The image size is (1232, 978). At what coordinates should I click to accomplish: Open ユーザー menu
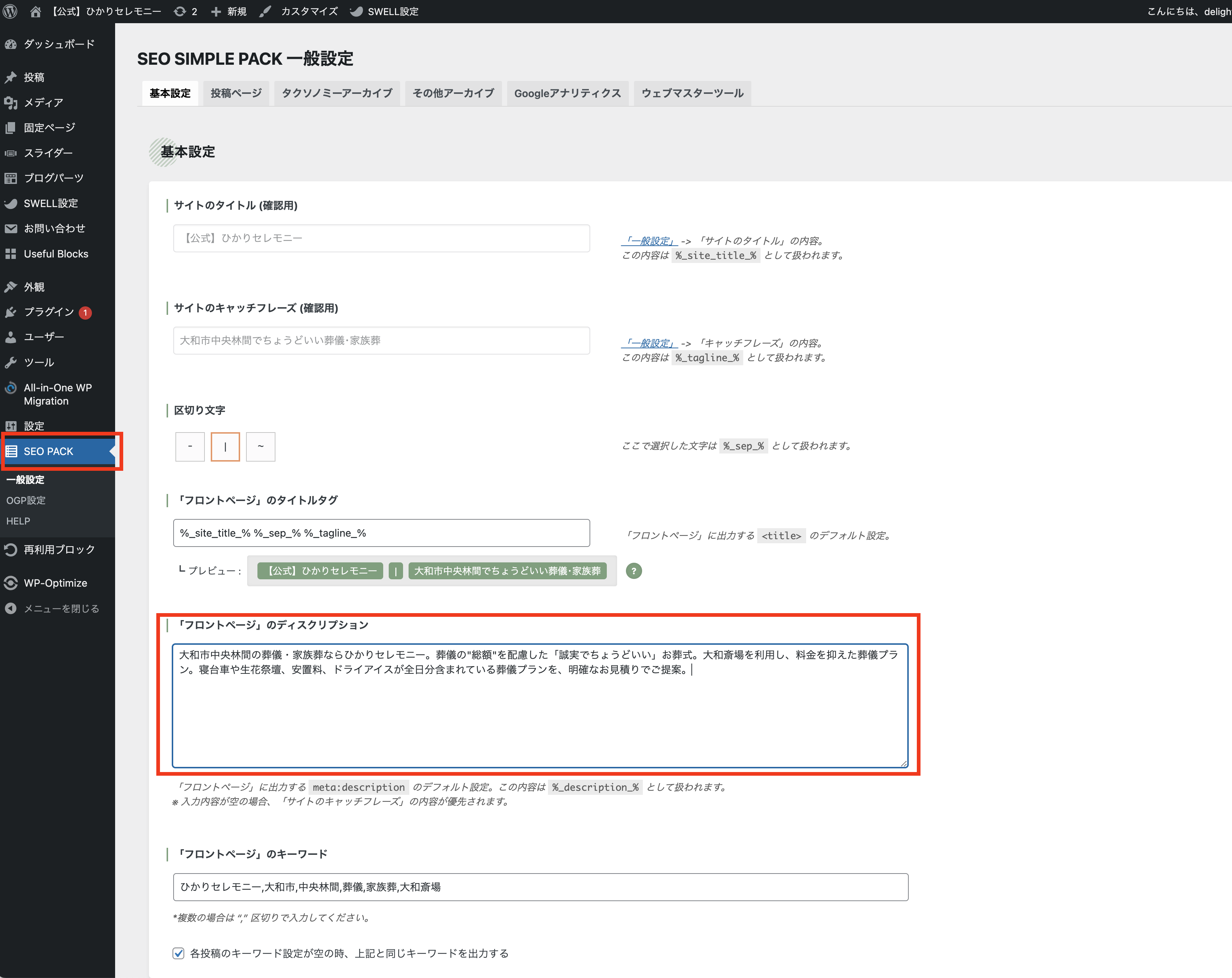pyautogui.click(x=57, y=337)
